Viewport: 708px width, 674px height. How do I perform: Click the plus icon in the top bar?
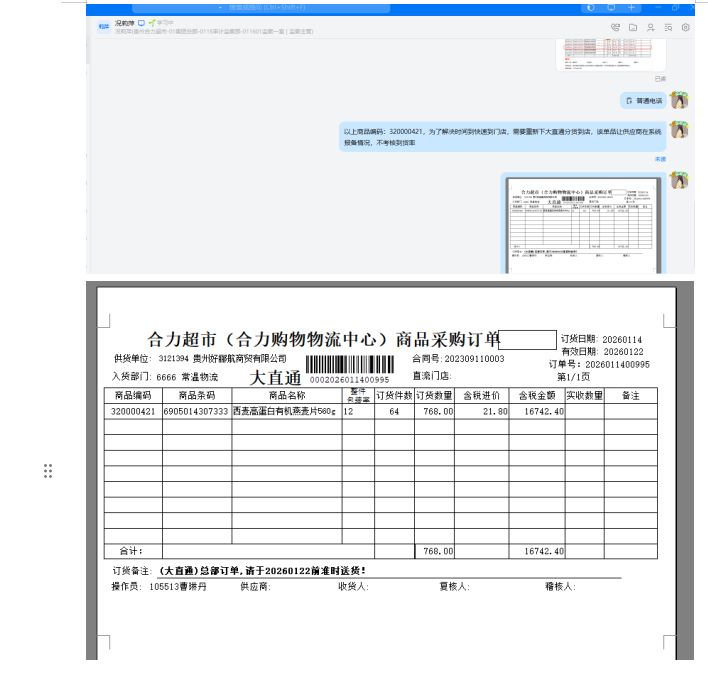631,7
